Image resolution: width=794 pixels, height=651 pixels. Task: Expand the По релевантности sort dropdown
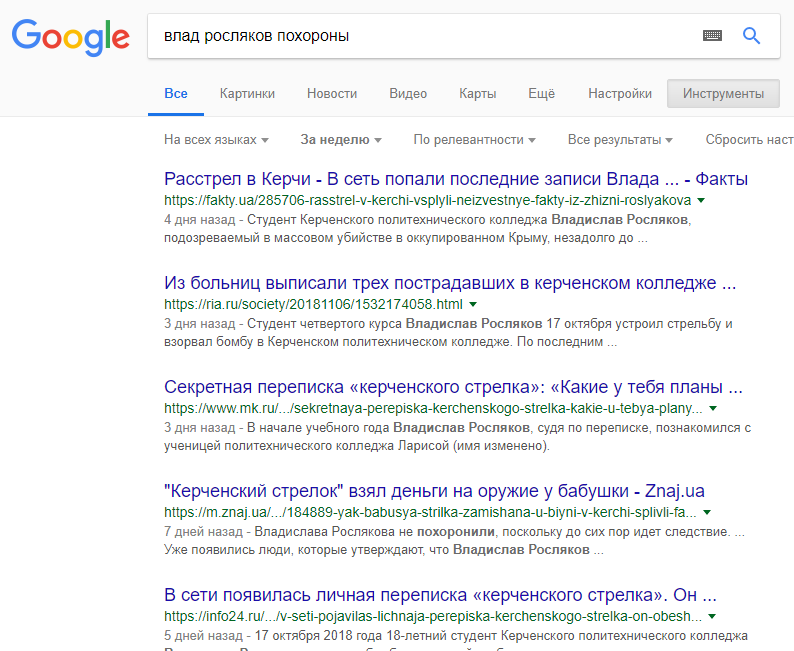point(474,140)
